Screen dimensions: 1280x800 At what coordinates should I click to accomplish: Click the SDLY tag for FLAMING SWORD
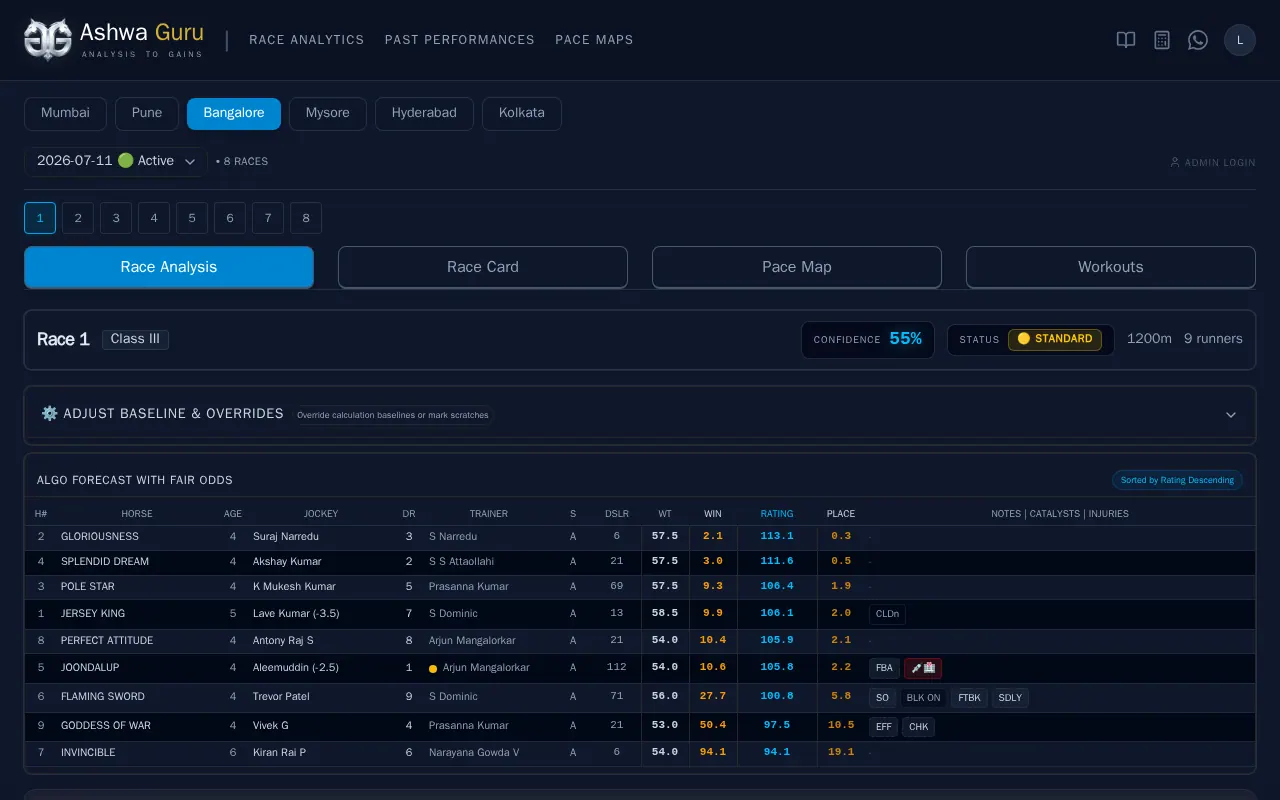click(1010, 697)
